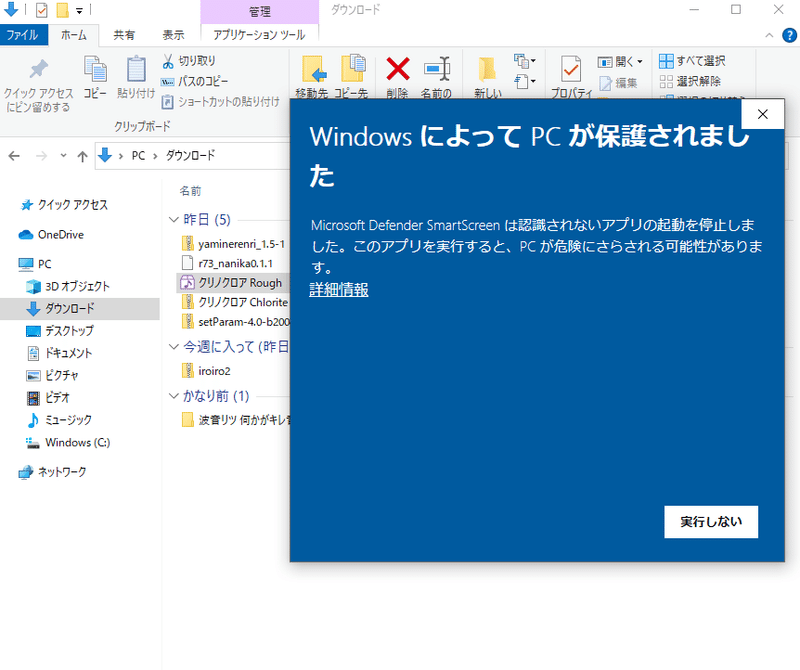Screen dimensions: 800x670
Task: Open the 詳細情報 link in SmartScreen dialog
Action: point(339,290)
